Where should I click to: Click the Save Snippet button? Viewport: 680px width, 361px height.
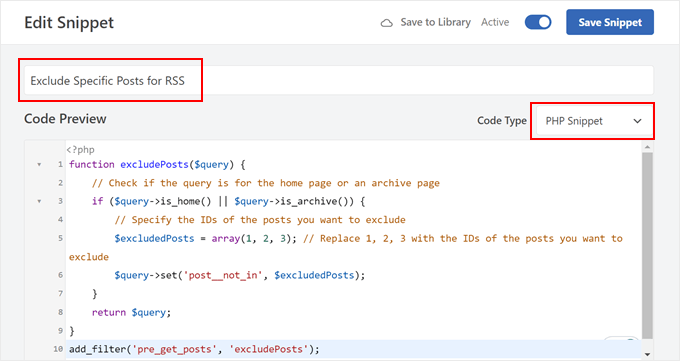point(610,22)
